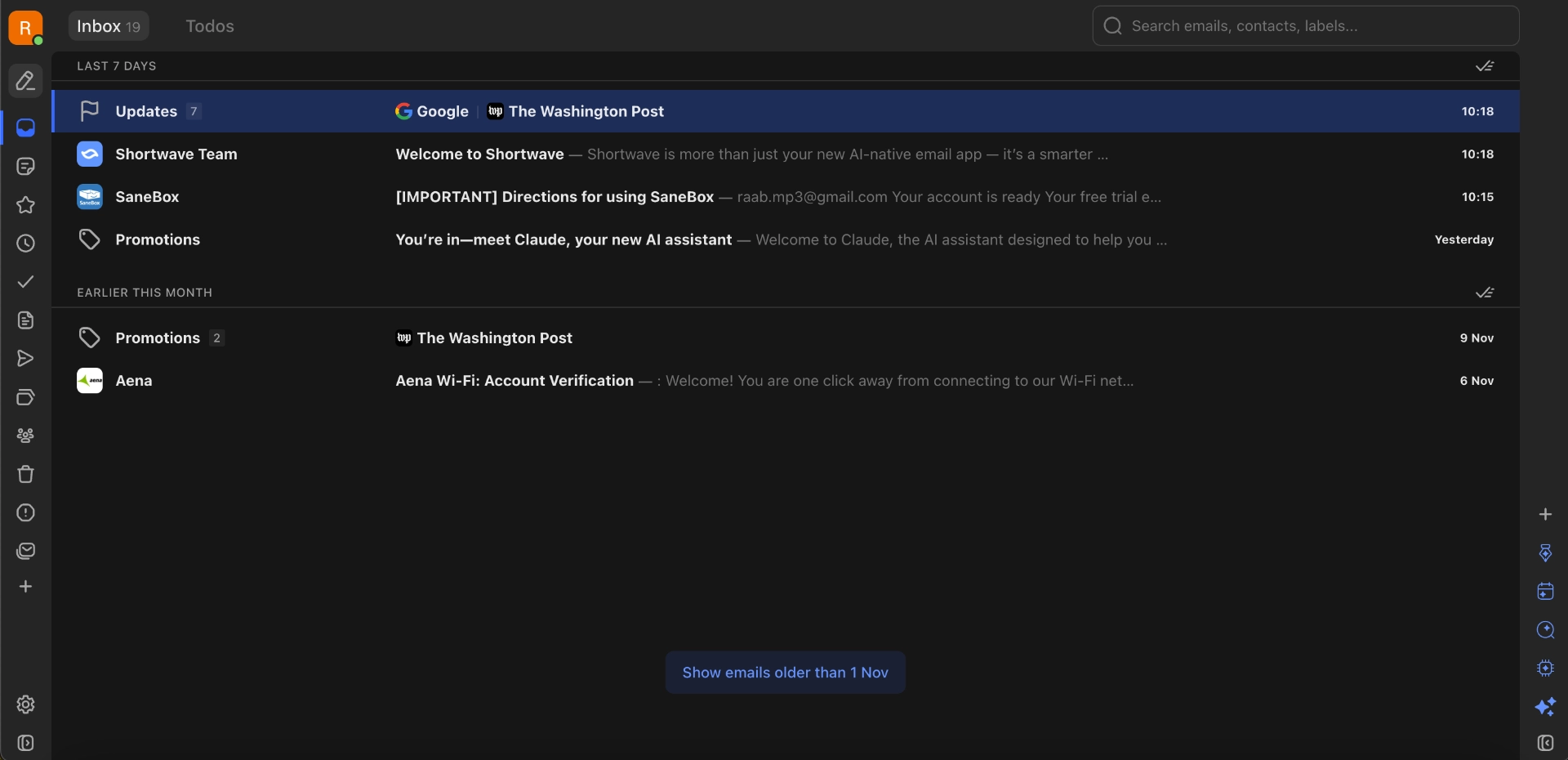Open the people group sidebar icon
The image size is (1568, 760).
point(25,436)
